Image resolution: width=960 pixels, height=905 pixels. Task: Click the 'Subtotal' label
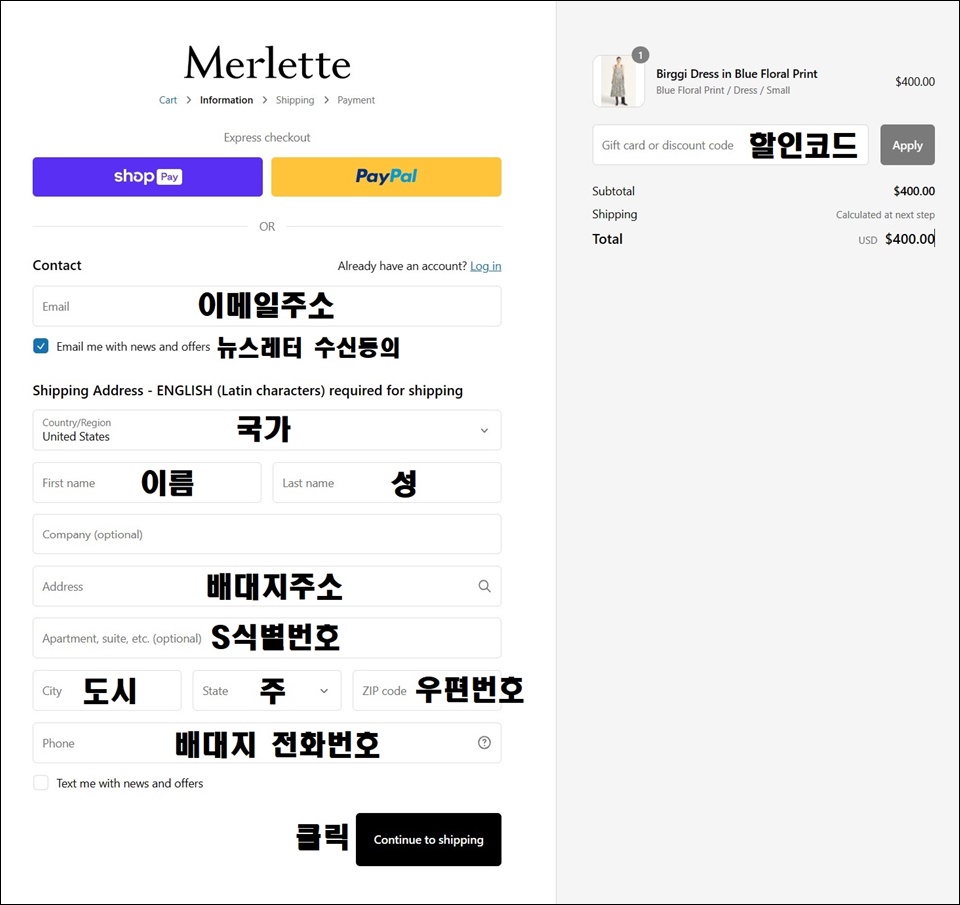[x=613, y=191]
